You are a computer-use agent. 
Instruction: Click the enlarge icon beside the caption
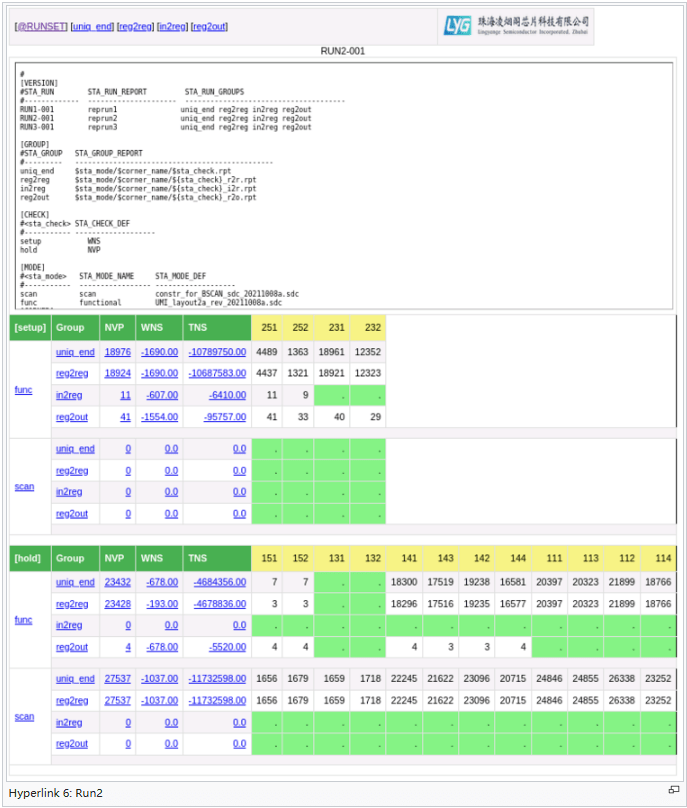click(x=673, y=791)
